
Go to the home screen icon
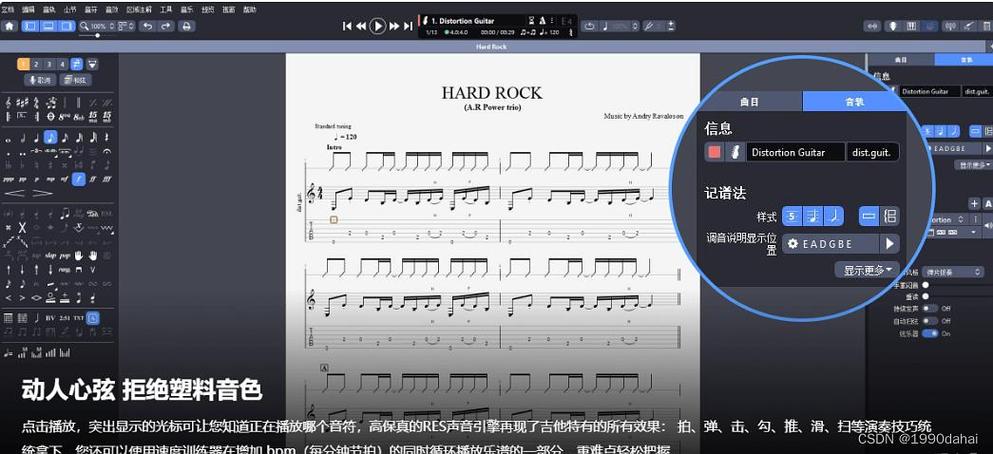[x=9, y=26]
